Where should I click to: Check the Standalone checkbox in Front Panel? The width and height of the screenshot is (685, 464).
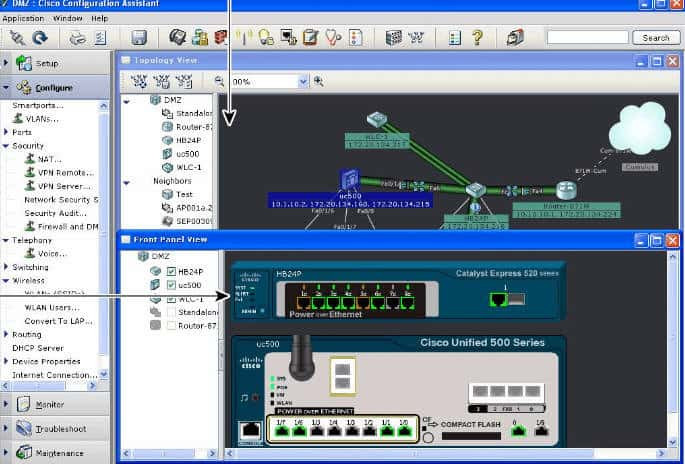point(171,312)
